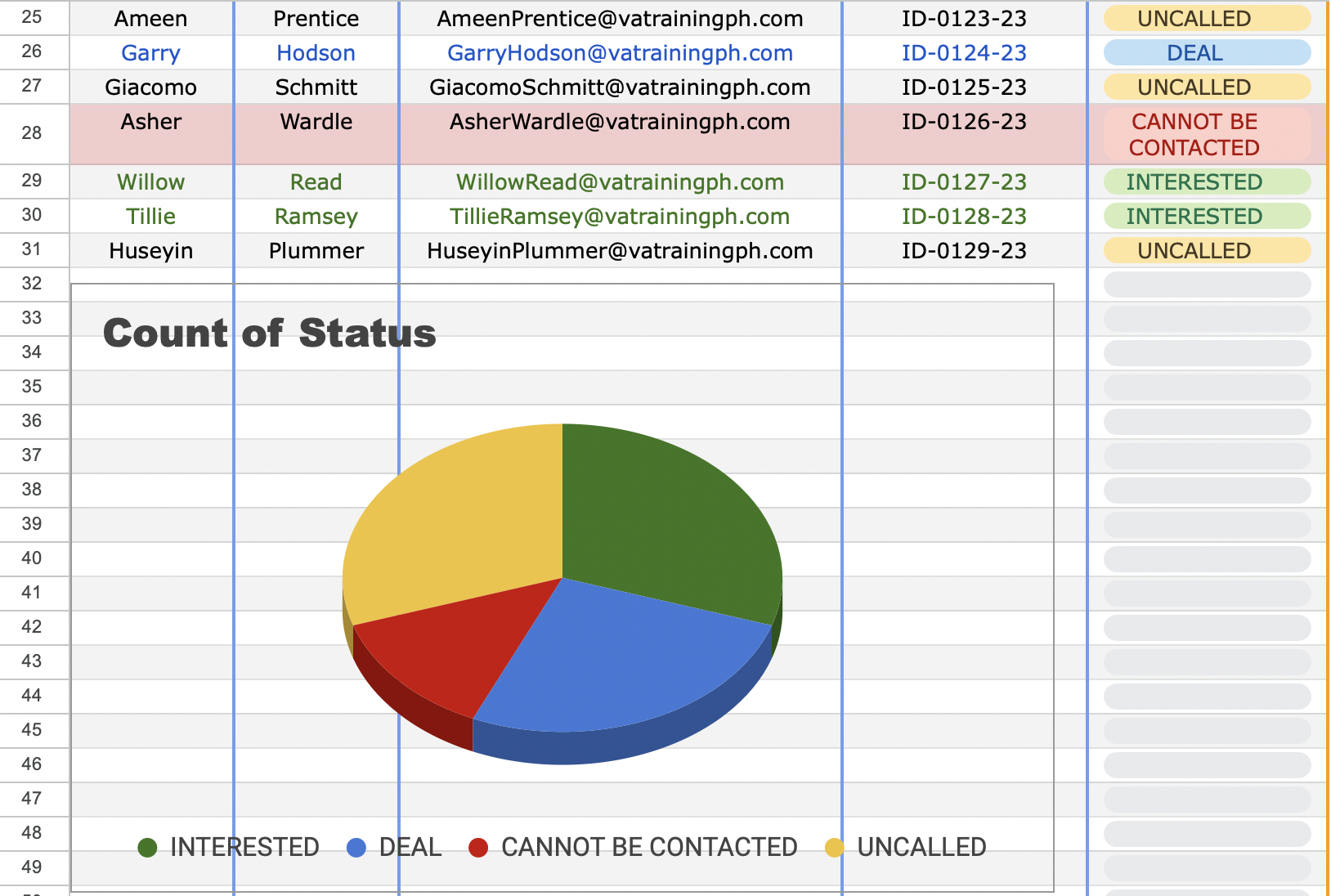The image size is (1331, 896).
Task: Select the GiacomoSchmitt@vatrainingph.com email cell
Action: pyautogui.click(x=621, y=87)
